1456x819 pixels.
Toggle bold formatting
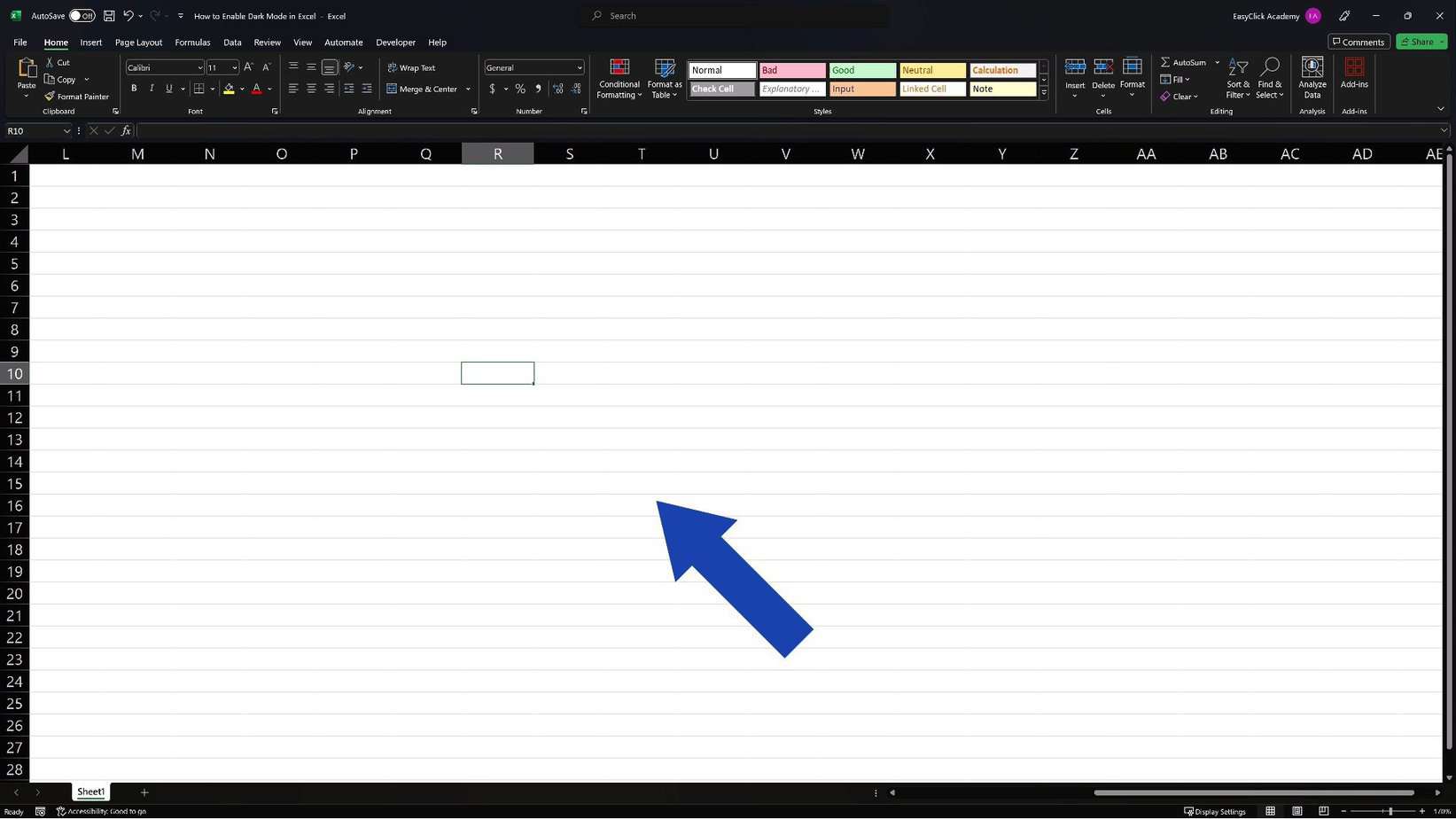[x=134, y=88]
